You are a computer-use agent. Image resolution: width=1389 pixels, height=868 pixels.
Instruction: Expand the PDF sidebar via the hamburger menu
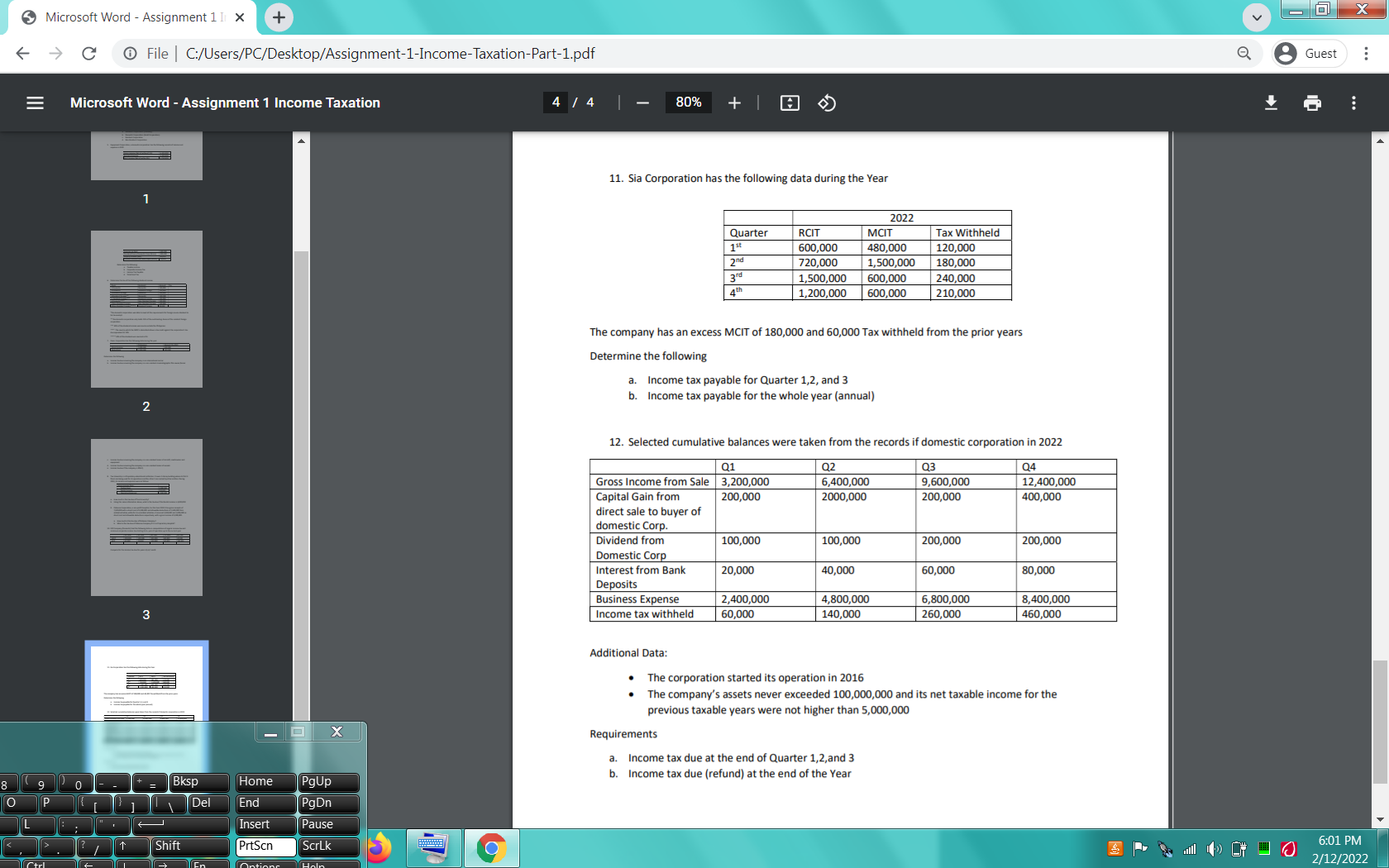(35, 103)
